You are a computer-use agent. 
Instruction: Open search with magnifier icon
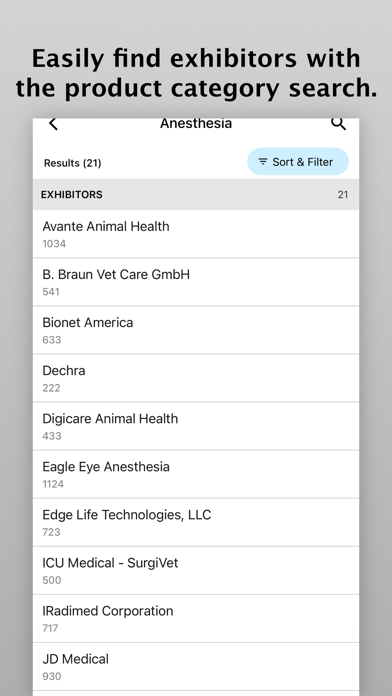(339, 124)
